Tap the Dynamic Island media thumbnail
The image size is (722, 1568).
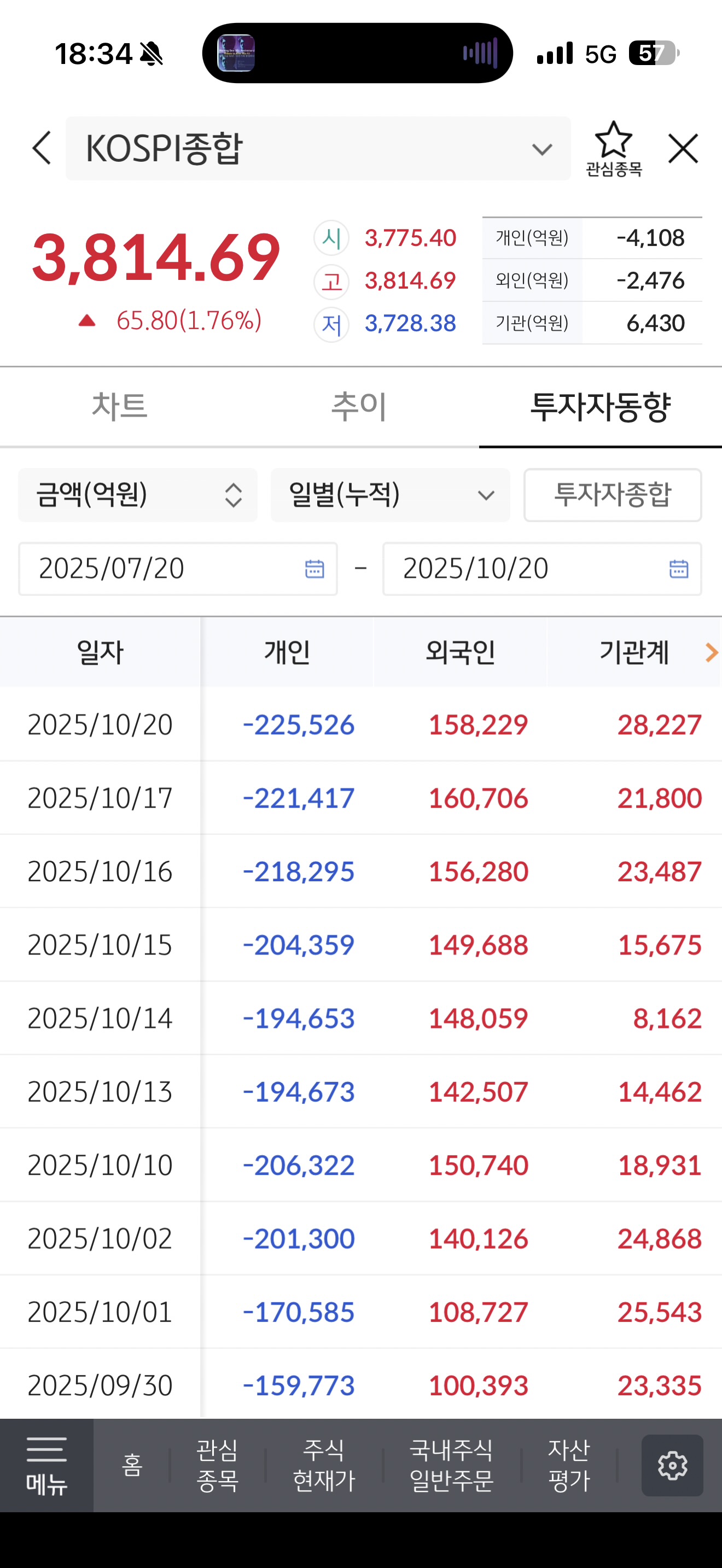click(x=236, y=54)
